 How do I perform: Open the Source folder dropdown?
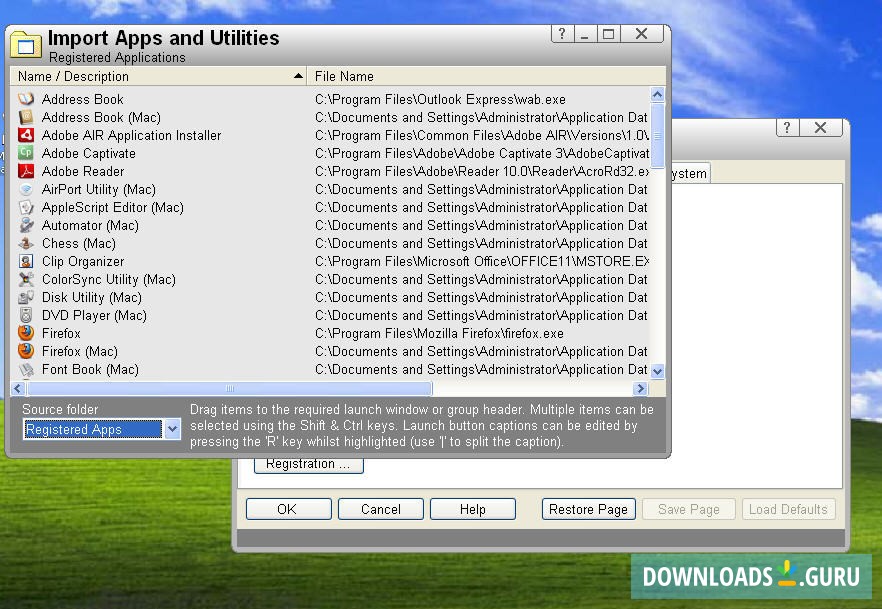(x=171, y=428)
